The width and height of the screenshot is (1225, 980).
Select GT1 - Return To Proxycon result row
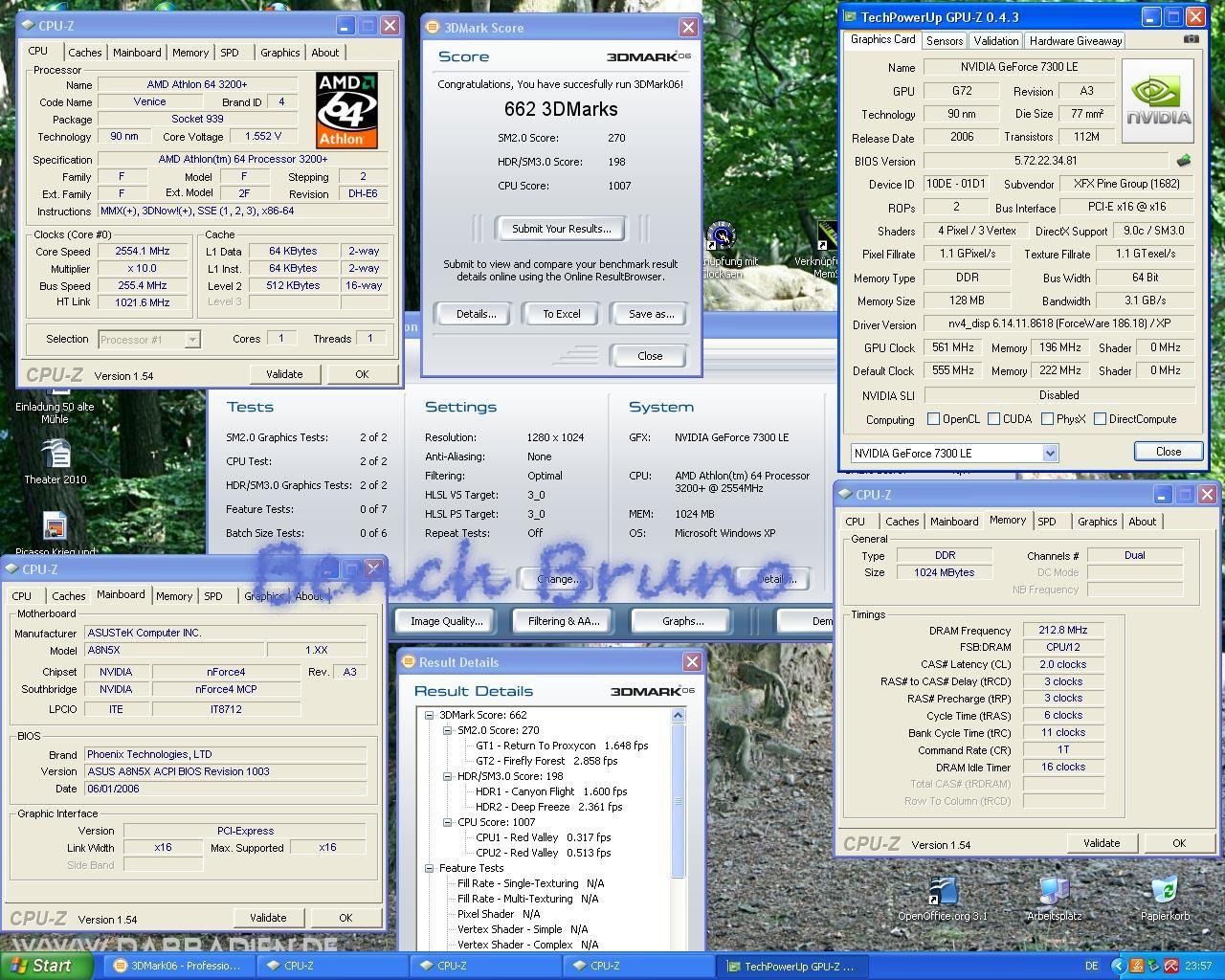(562, 746)
